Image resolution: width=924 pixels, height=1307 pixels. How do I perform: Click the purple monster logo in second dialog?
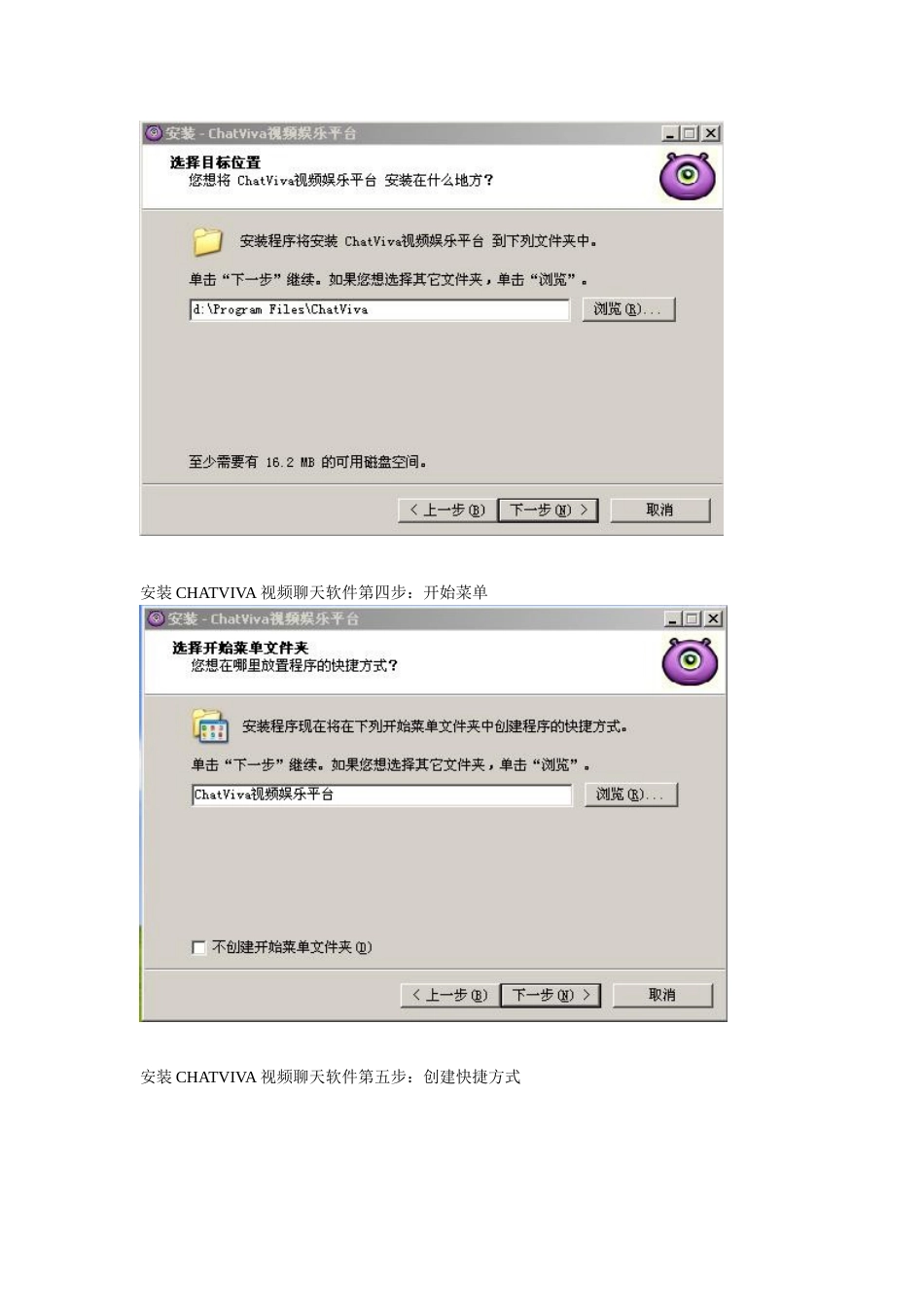pos(691,661)
